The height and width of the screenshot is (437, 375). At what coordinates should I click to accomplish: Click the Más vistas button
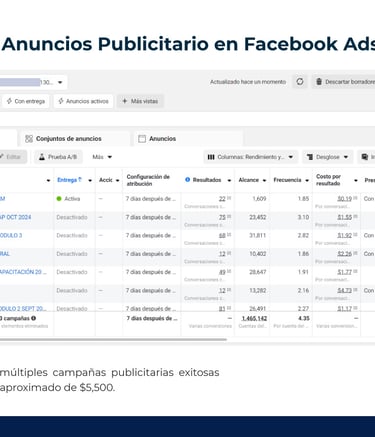pyautogui.click(x=140, y=101)
